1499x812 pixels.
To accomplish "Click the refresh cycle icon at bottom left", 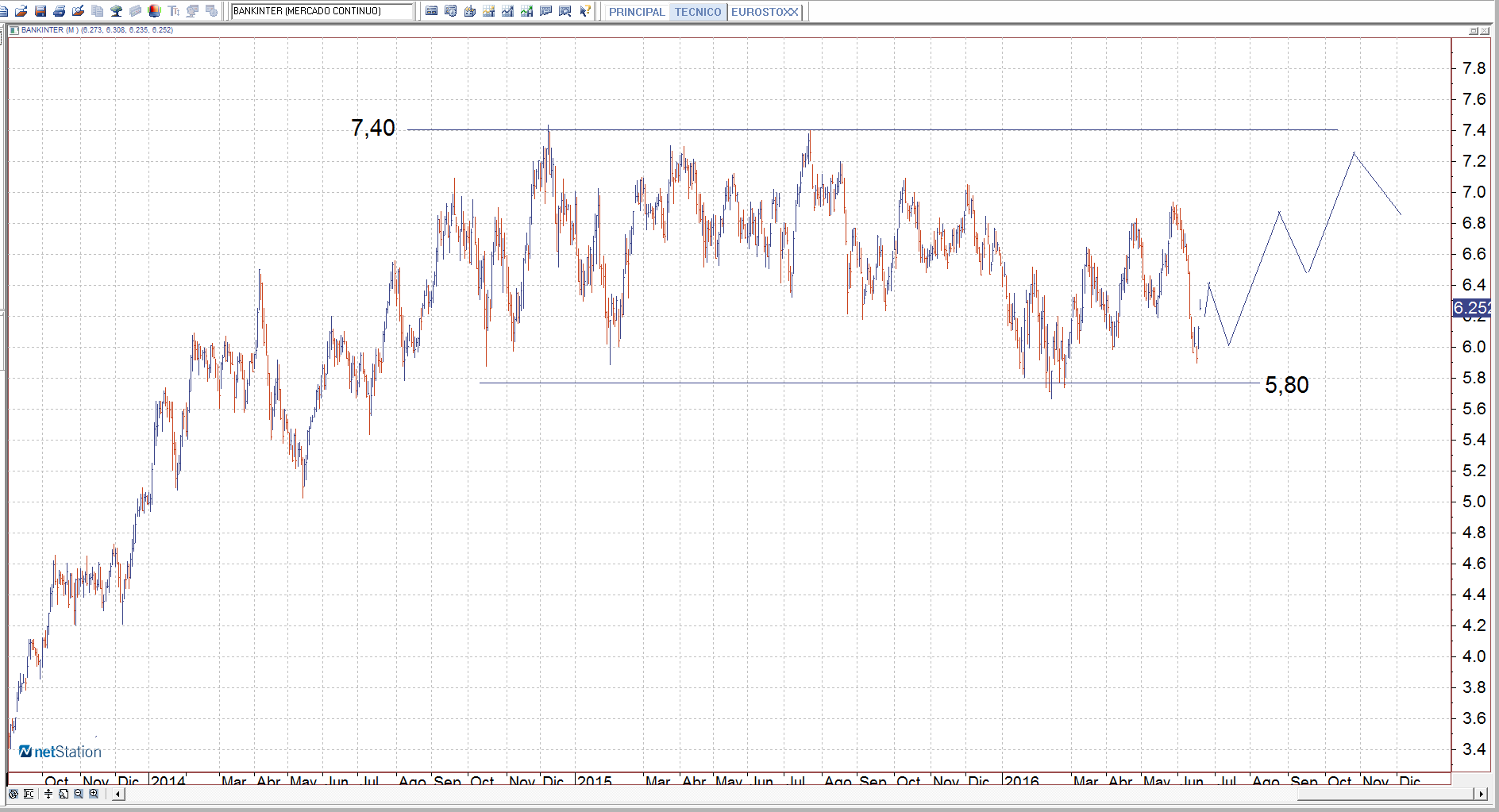I will coord(13,794).
